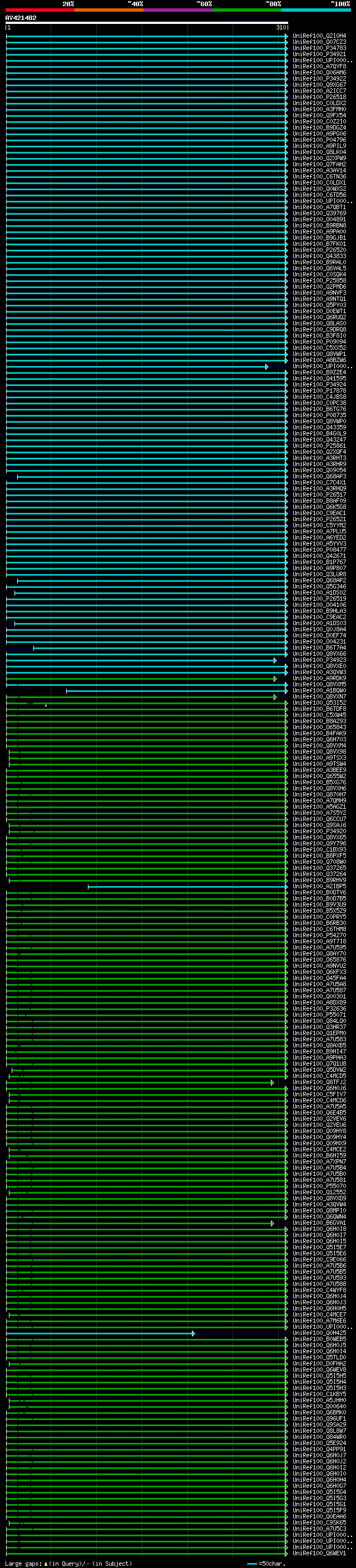
Task: Click the UniRef100_A3BEE9 label
Action: (319, 770)
